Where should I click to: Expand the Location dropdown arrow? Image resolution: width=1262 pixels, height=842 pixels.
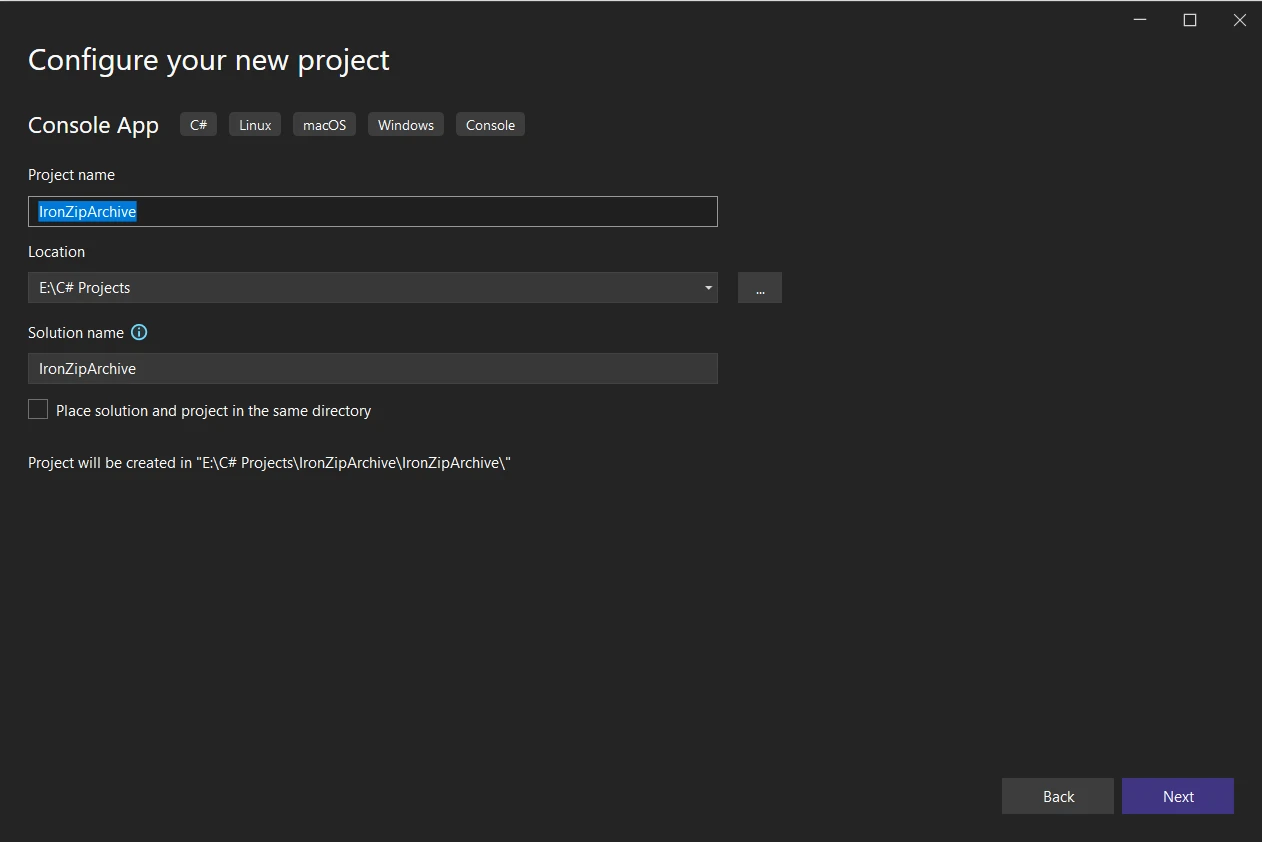pyautogui.click(x=708, y=288)
